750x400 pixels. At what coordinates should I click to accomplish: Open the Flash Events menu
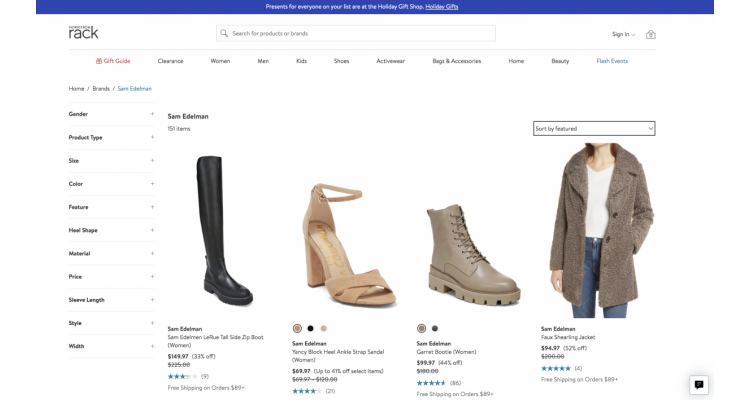612,61
